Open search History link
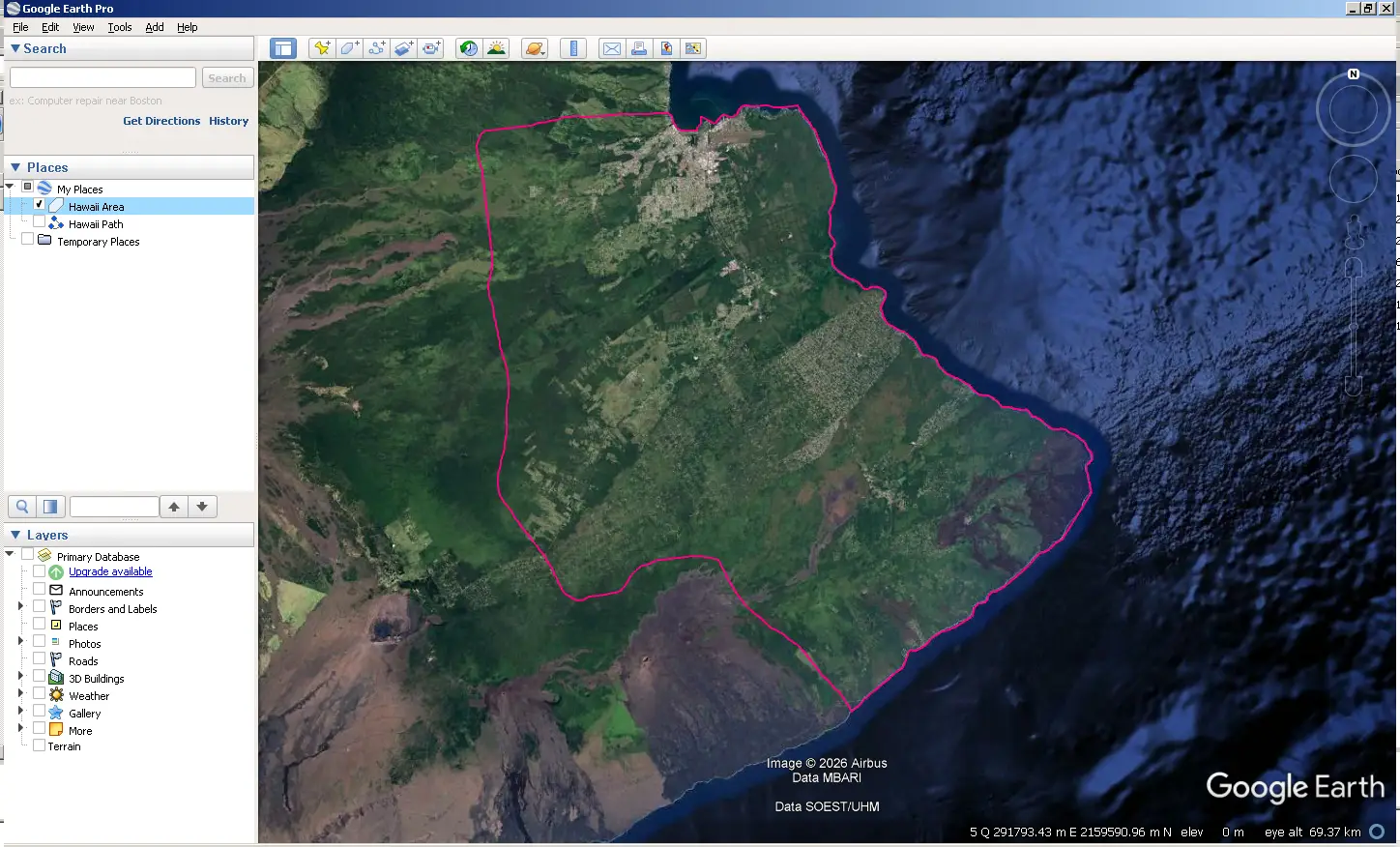Viewport: 1400px width, 847px height. pos(229,121)
